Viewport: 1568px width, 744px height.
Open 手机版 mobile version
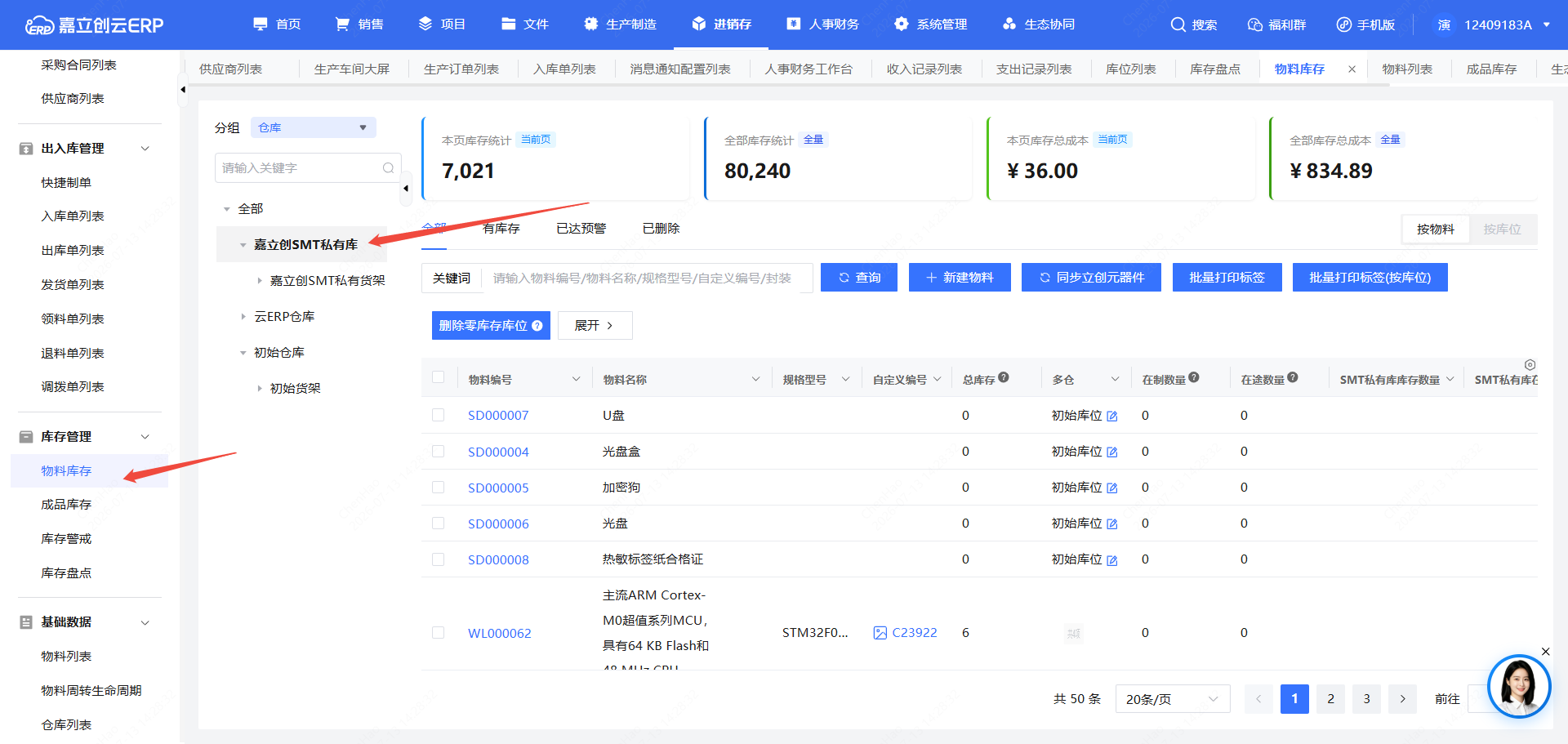1365,25
